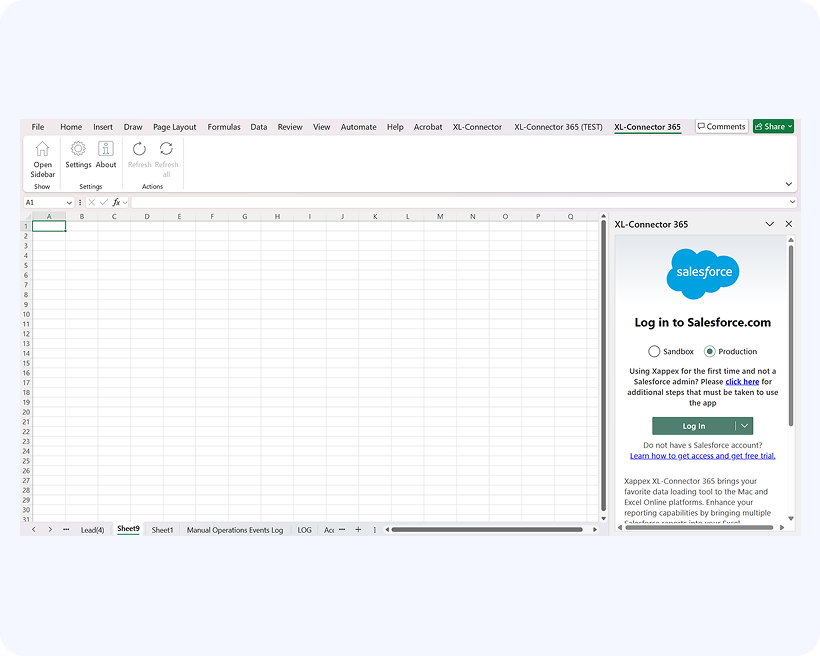Select the Sandbox radio button
The image size is (820, 656).
tap(654, 352)
